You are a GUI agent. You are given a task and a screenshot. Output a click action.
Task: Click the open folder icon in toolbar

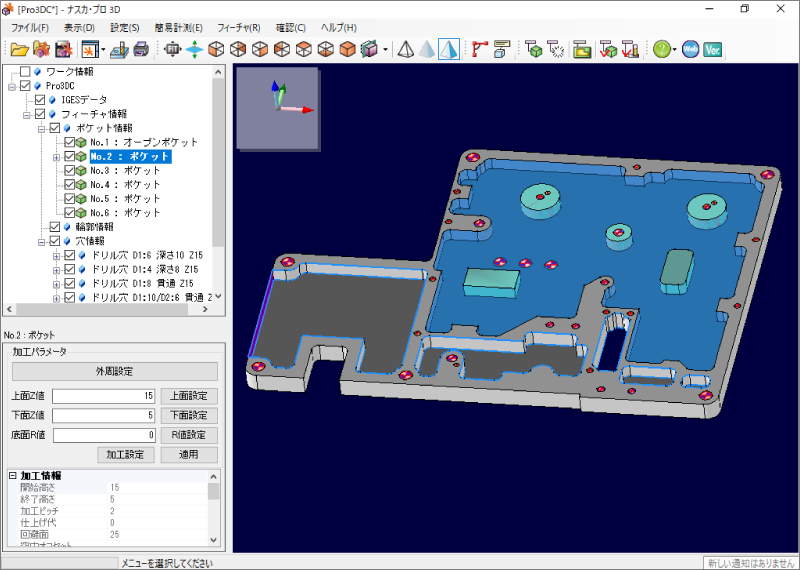tap(19, 49)
